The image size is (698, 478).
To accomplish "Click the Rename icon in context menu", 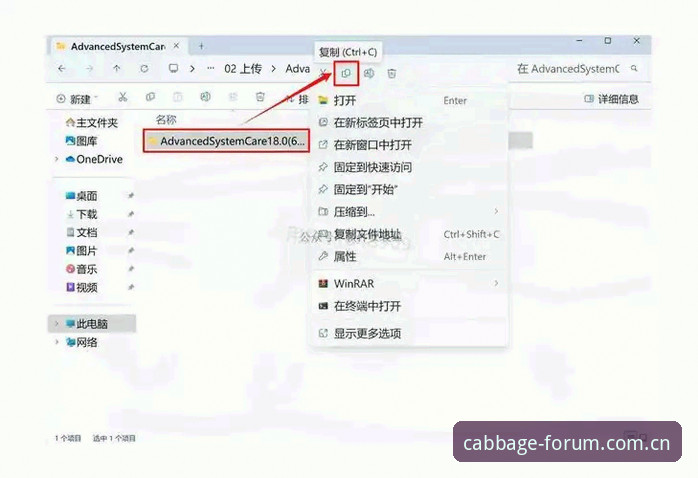I will click(369, 73).
